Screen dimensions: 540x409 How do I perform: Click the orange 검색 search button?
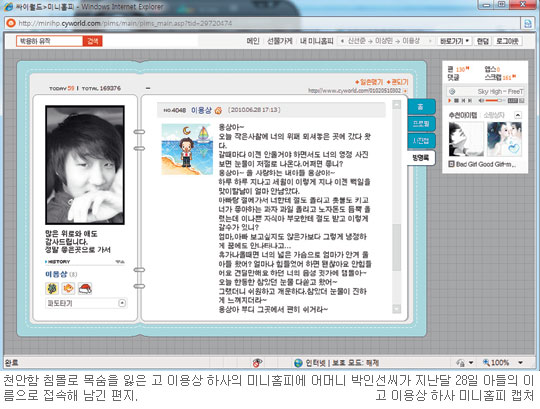(93, 41)
